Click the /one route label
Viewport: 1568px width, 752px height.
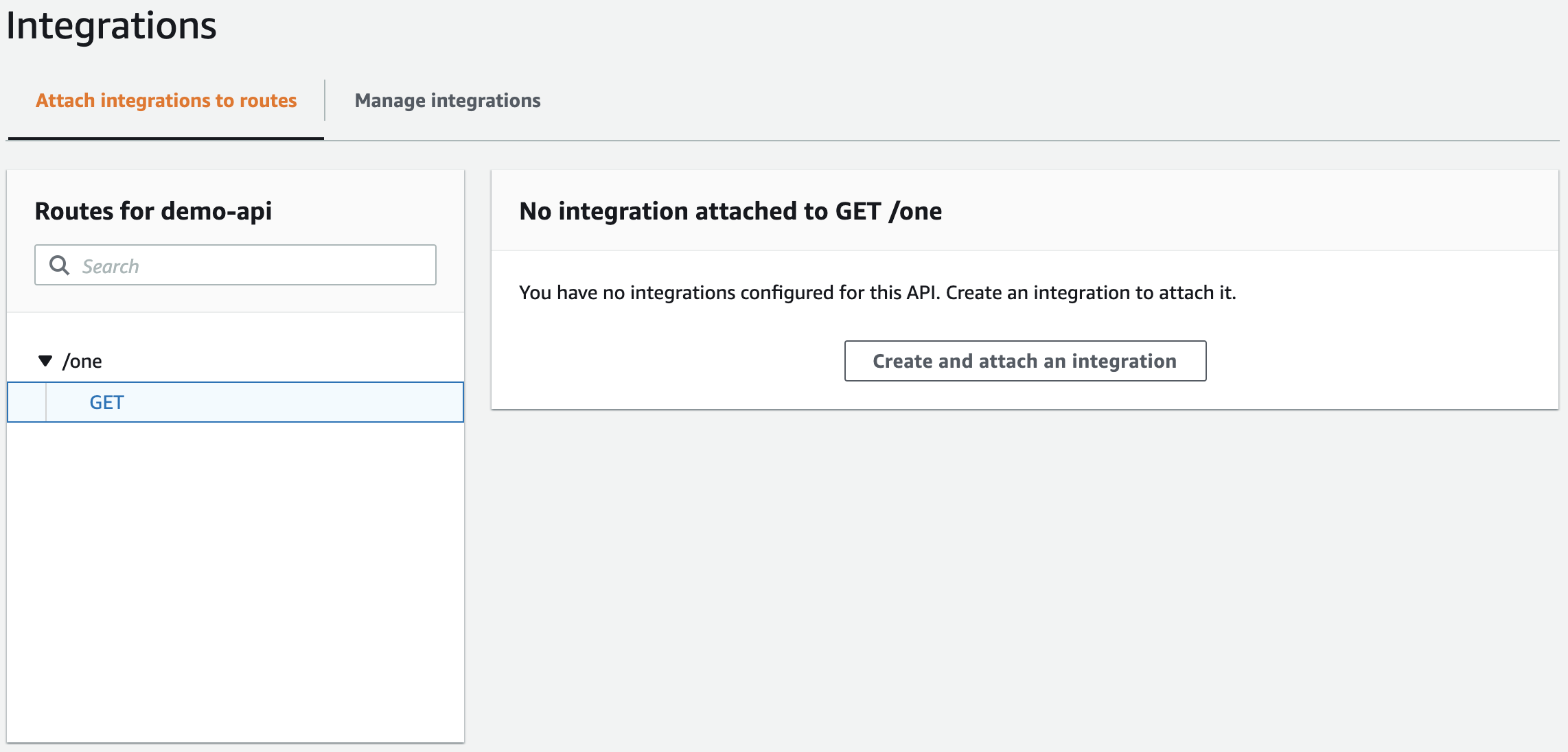click(x=82, y=360)
